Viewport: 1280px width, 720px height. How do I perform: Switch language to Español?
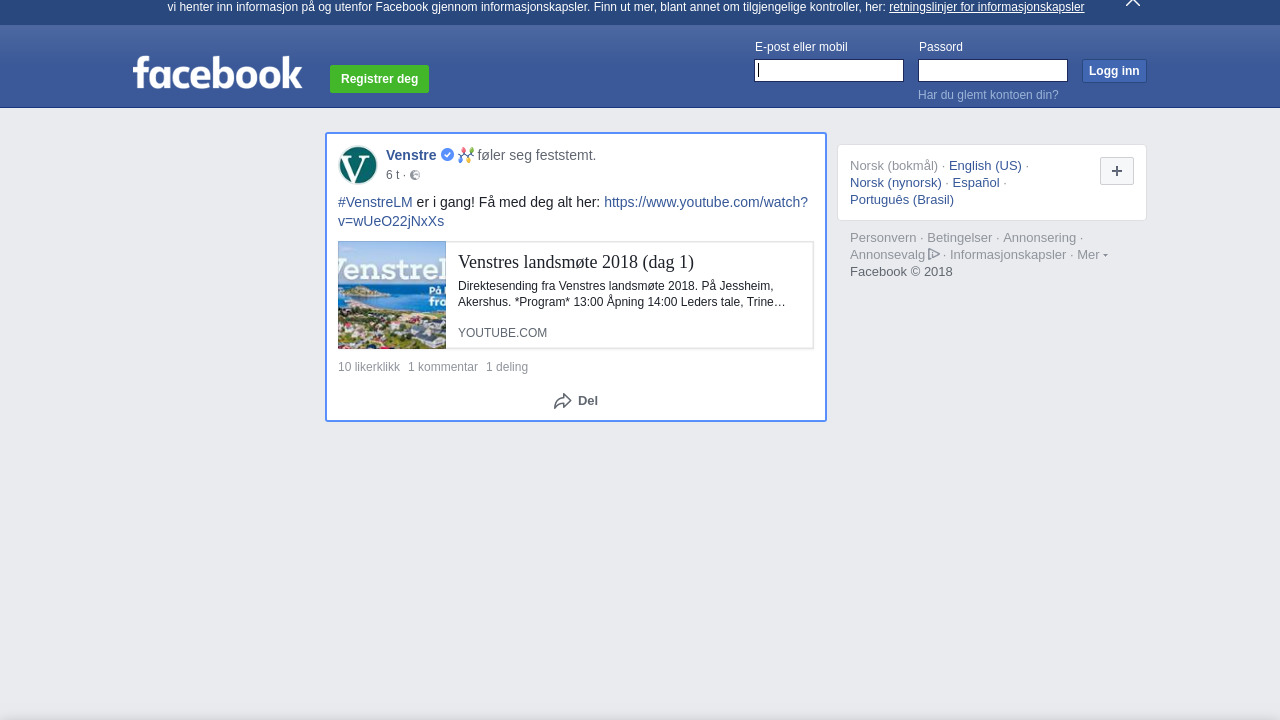[x=976, y=183]
